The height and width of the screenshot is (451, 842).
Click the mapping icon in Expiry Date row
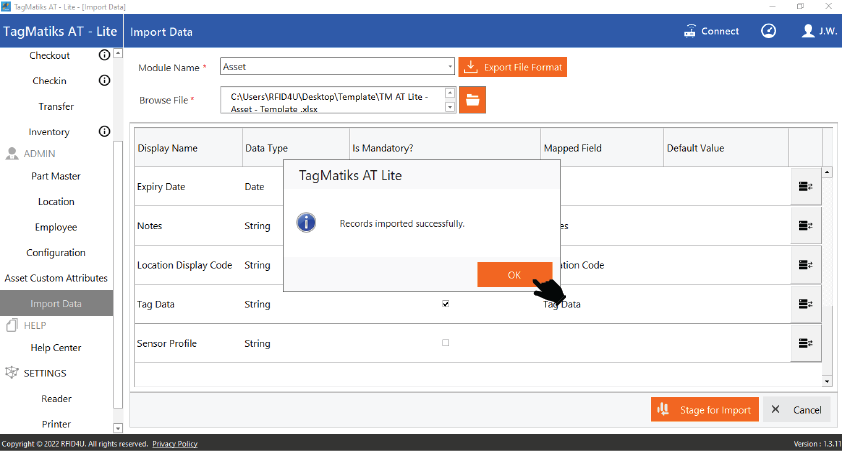pos(805,186)
